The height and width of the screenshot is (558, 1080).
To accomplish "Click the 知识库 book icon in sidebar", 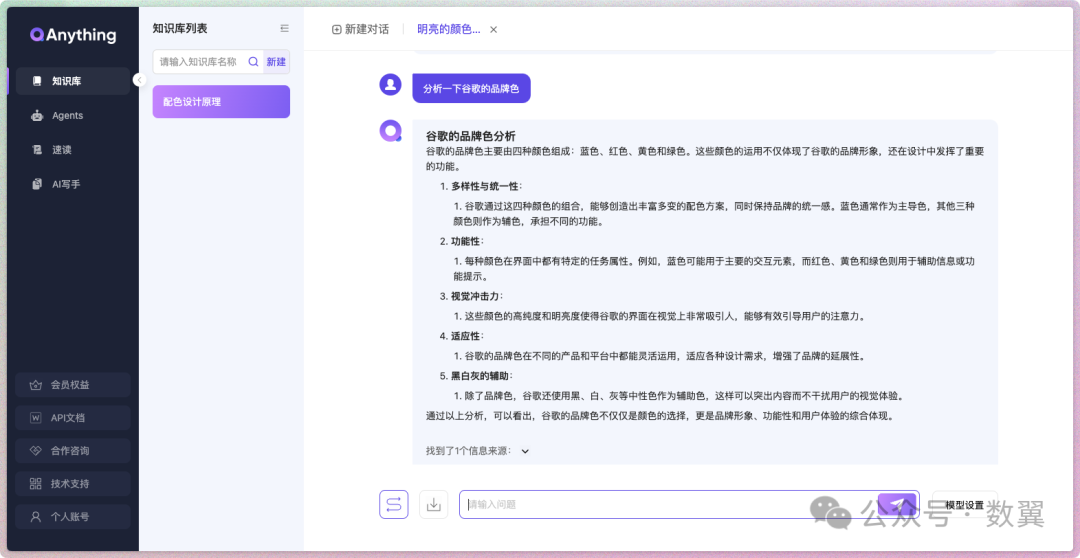I will [37, 81].
